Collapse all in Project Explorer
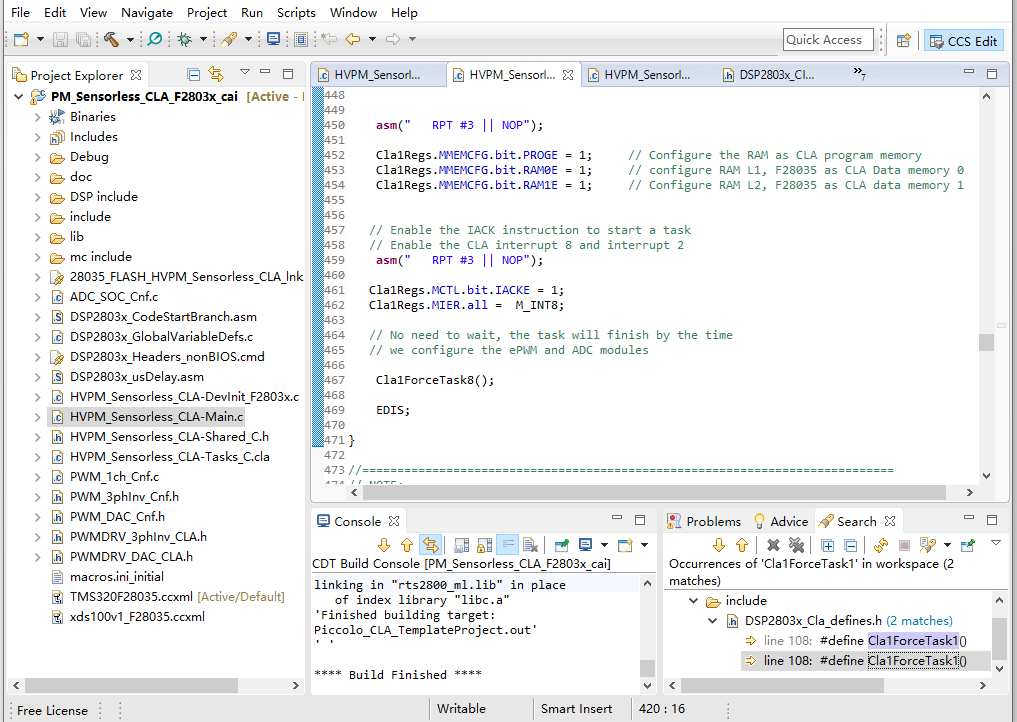The height and width of the screenshot is (722, 1017). click(194, 75)
